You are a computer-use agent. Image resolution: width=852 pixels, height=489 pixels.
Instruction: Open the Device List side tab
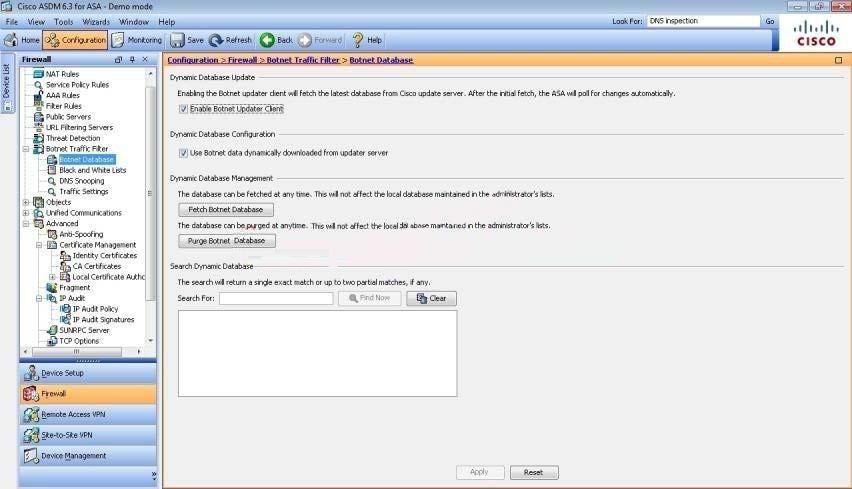pos(7,84)
